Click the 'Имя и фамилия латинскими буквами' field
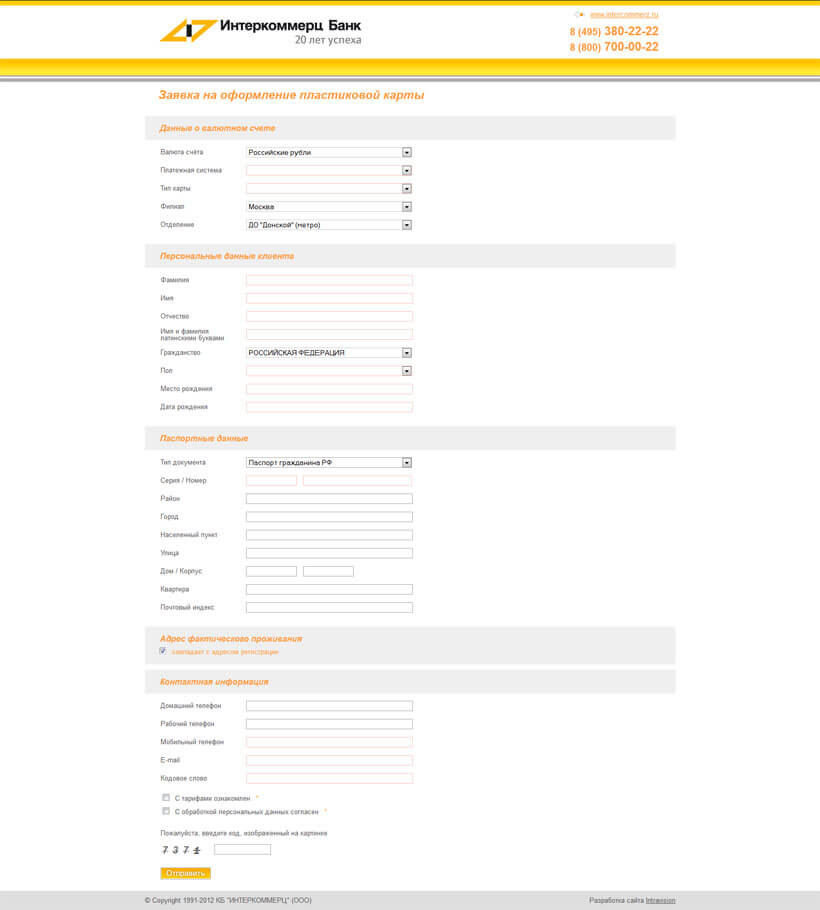Image resolution: width=820 pixels, height=910 pixels. 329,334
